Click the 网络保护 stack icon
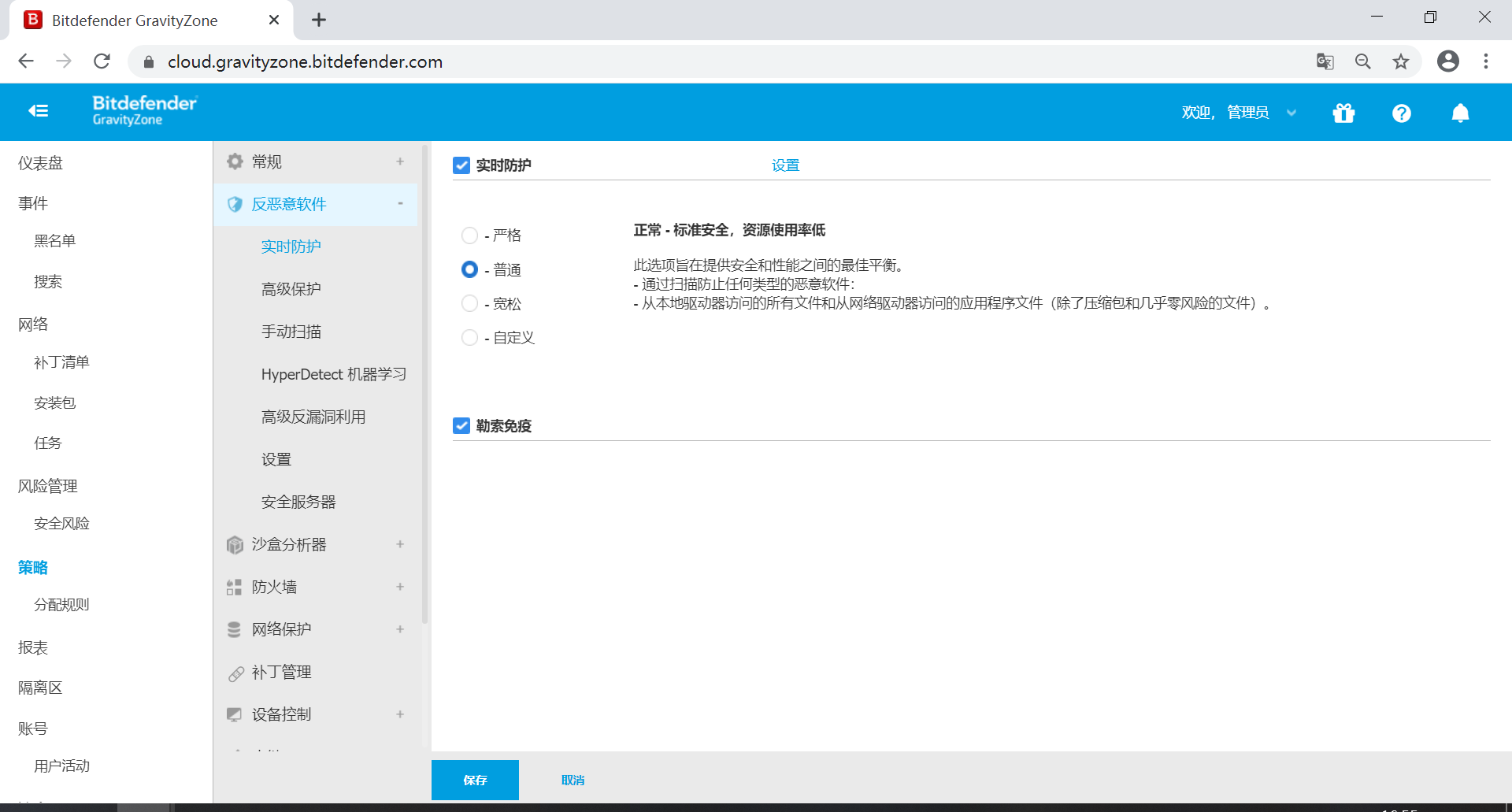1512x812 pixels. [x=235, y=629]
